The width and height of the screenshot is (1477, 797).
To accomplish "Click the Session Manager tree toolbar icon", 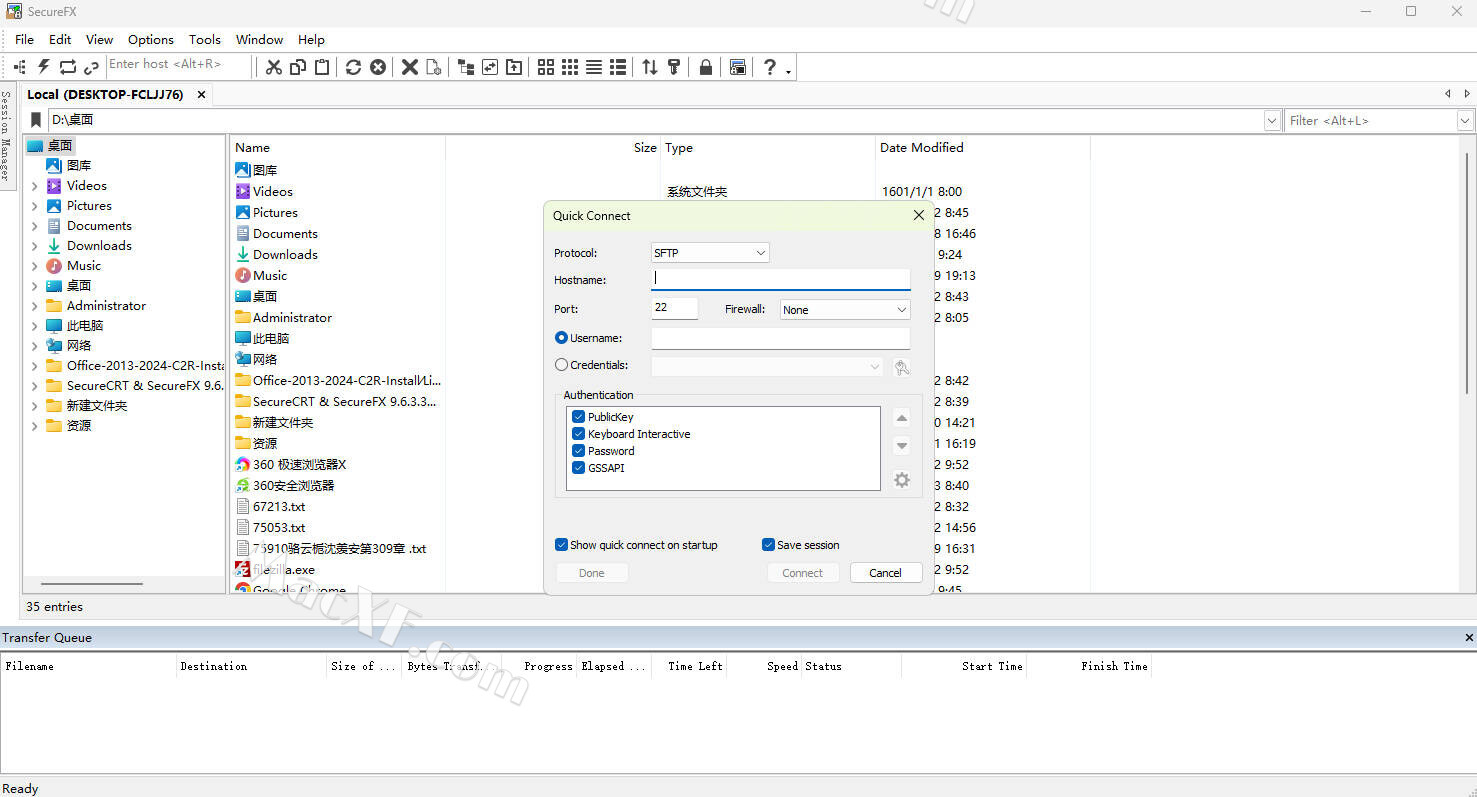I will tap(20, 67).
